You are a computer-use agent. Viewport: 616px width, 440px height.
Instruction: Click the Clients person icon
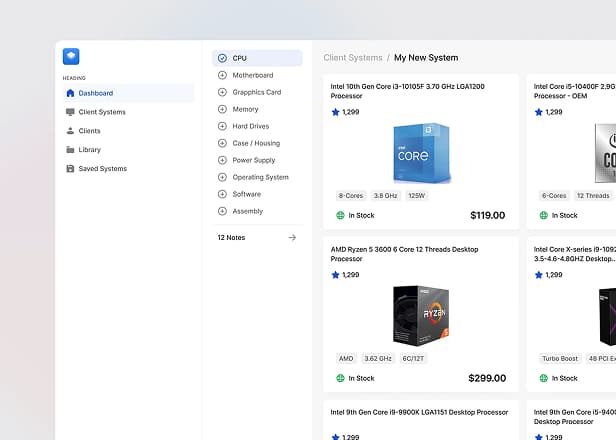70,131
